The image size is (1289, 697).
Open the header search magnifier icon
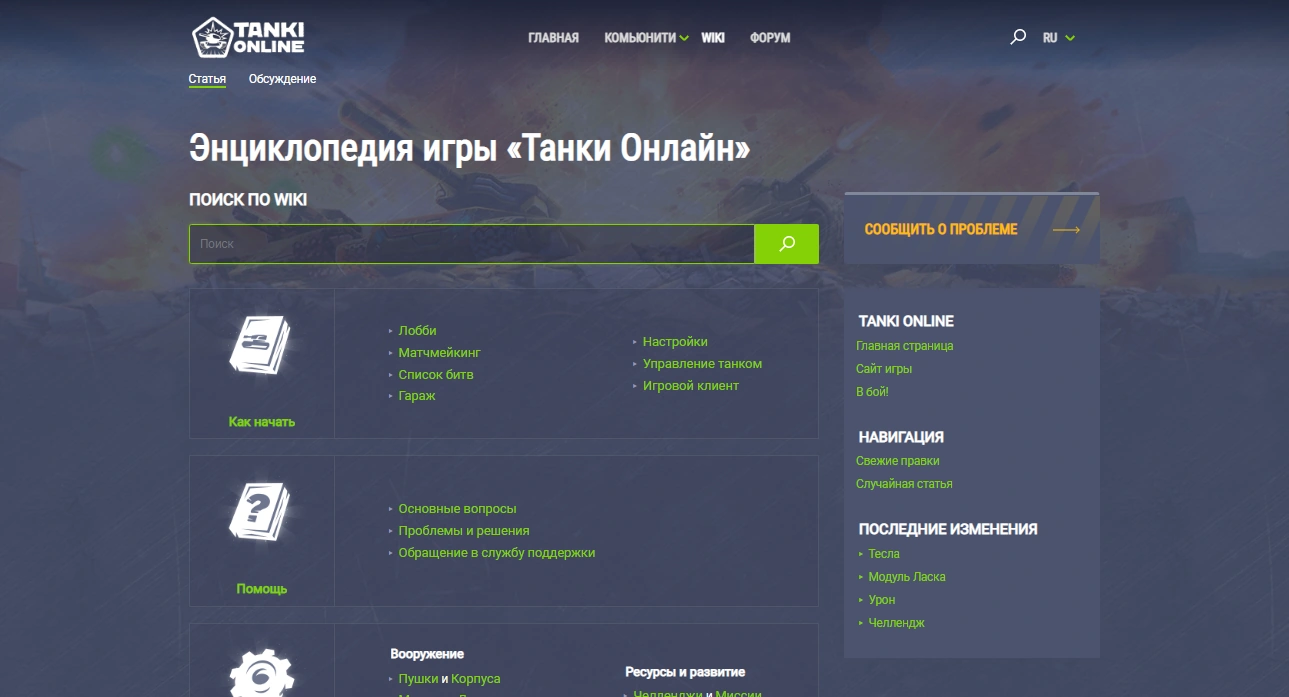pyautogui.click(x=1018, y=37)
